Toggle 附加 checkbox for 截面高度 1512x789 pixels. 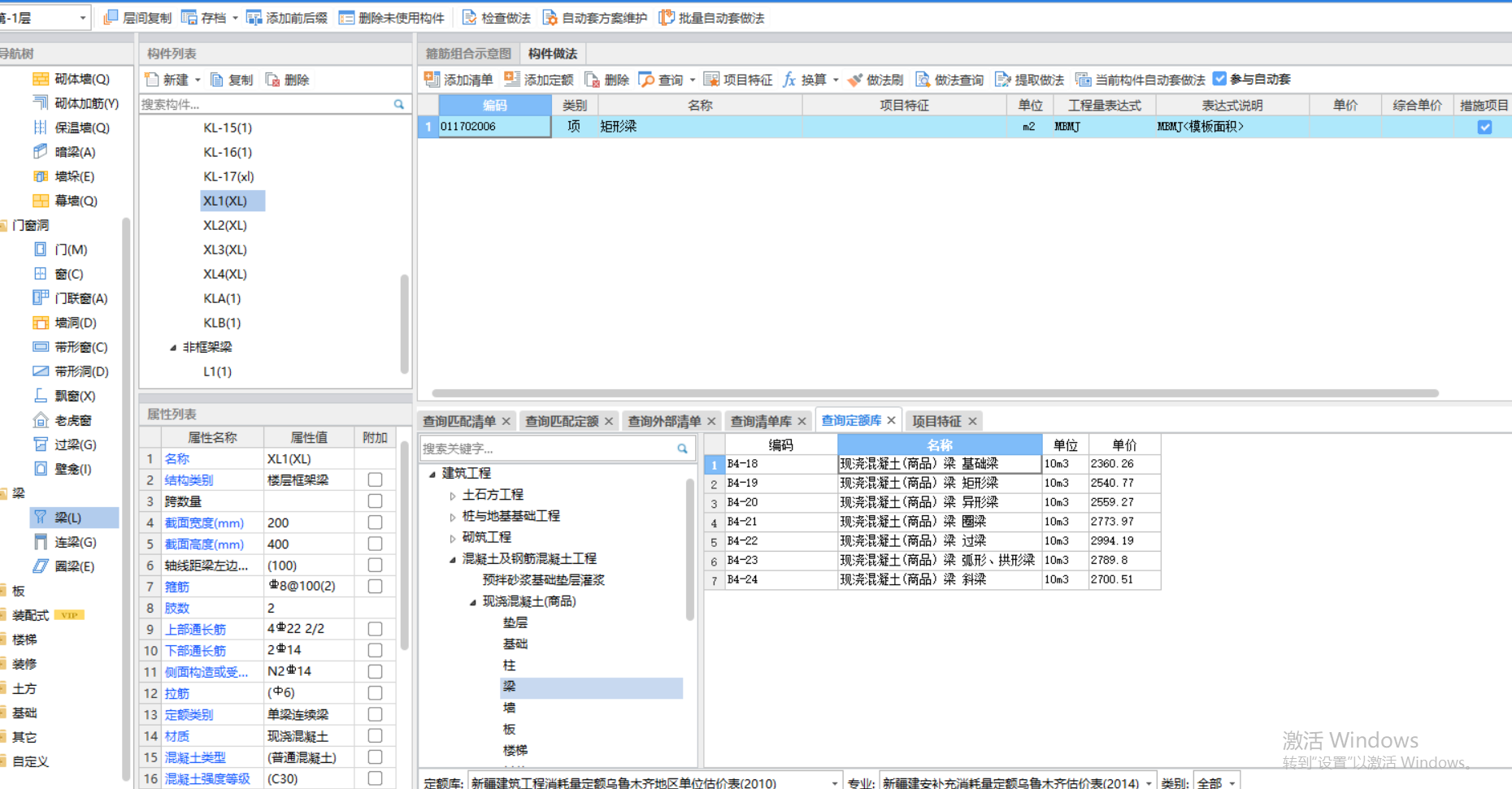click(375, 544)
